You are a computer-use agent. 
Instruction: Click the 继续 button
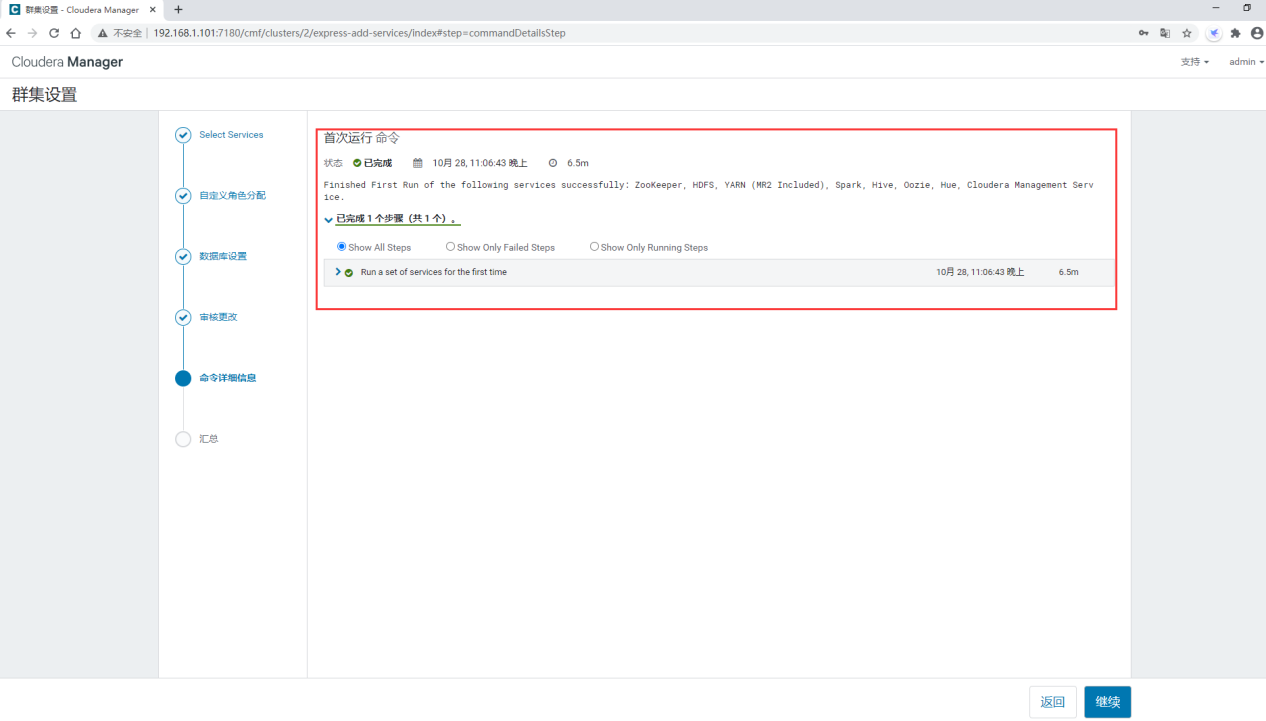(x=1107, y=702)
